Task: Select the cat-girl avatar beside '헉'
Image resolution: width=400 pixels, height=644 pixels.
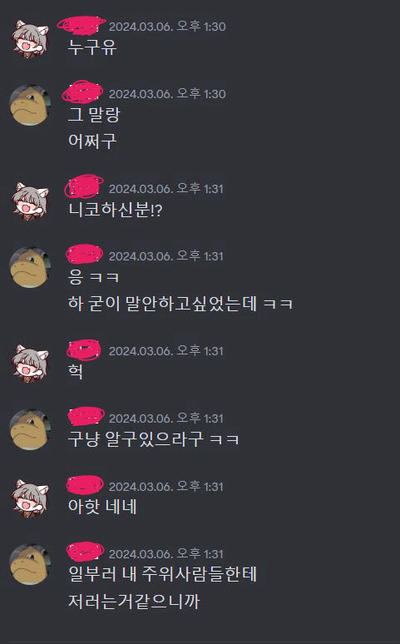Action: pos(30,362)
